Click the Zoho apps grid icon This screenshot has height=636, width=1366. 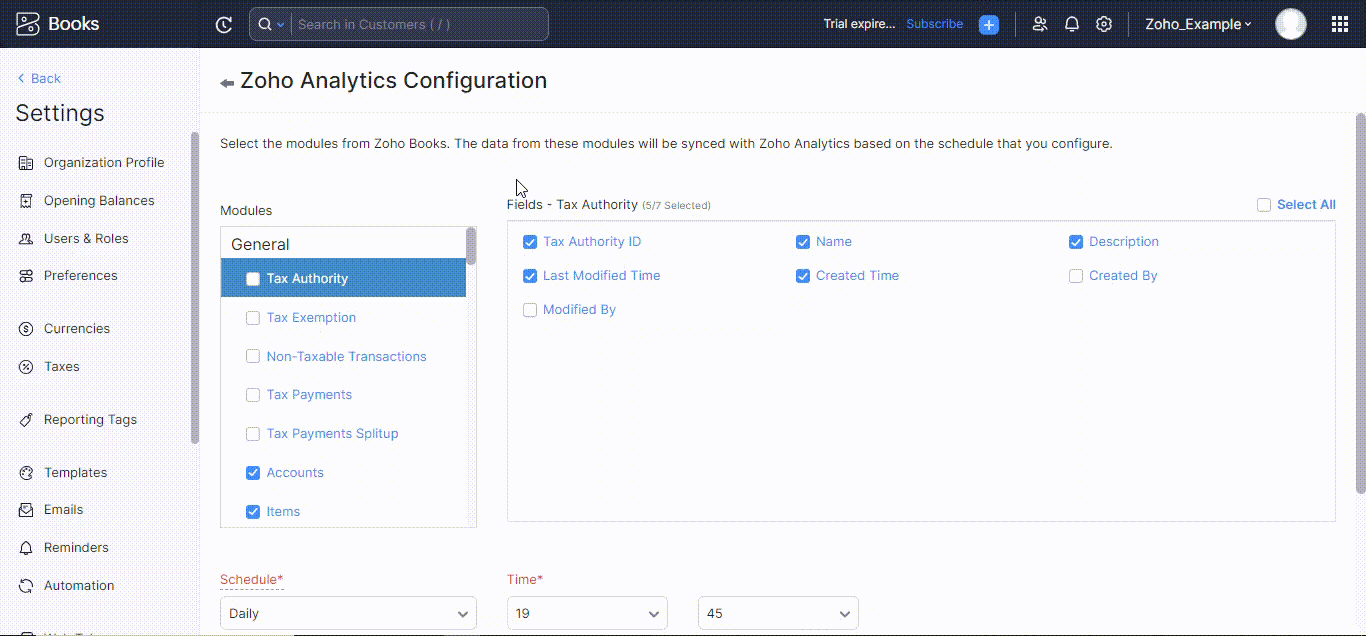pyautogui.click(x=1338, y=23)
